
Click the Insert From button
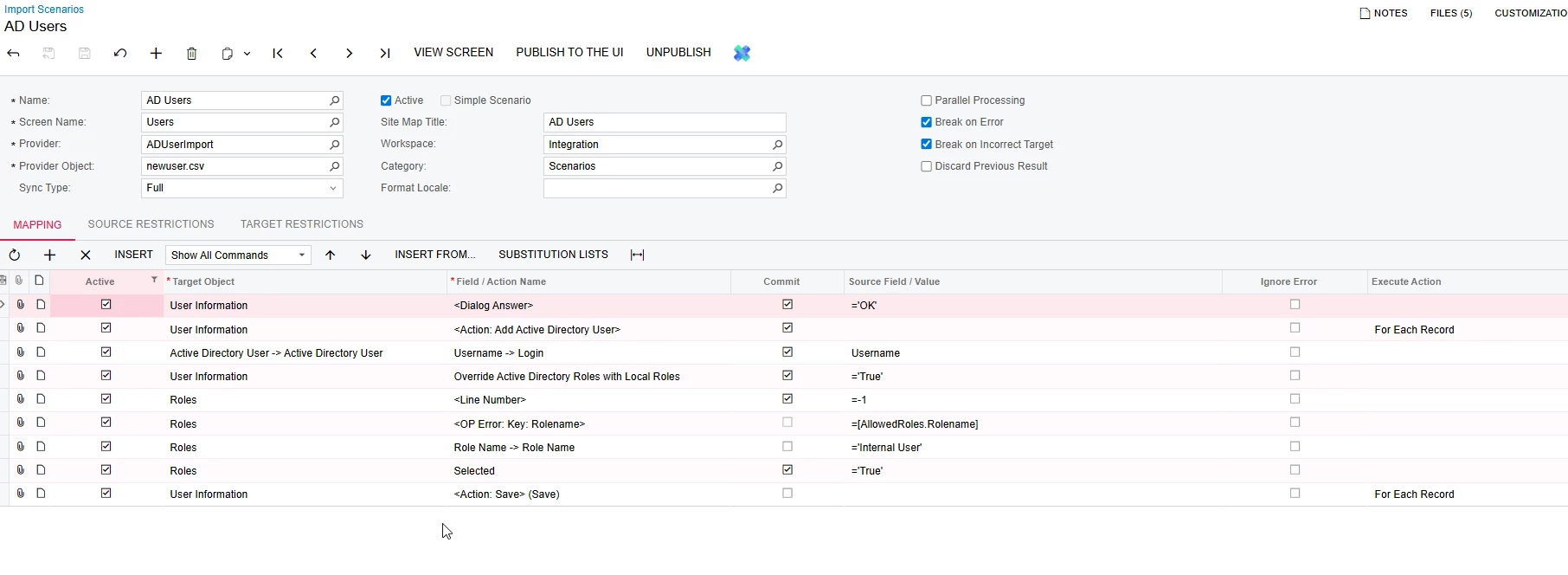[x=435, y=255]
